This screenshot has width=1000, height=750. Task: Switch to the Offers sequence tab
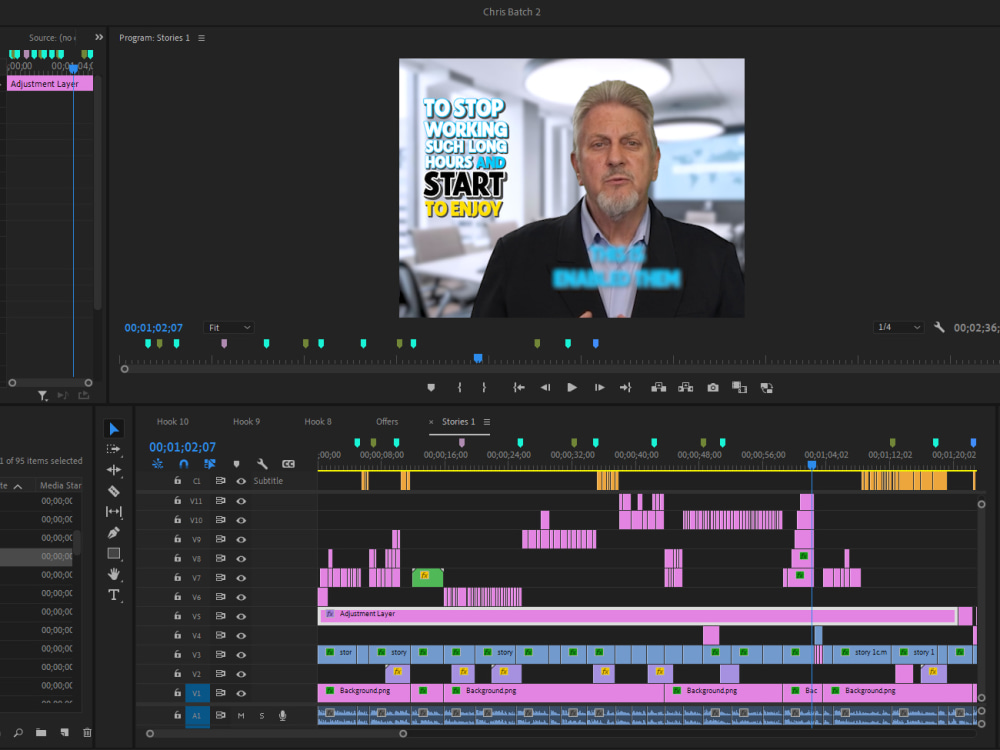[x=387, y=422]
